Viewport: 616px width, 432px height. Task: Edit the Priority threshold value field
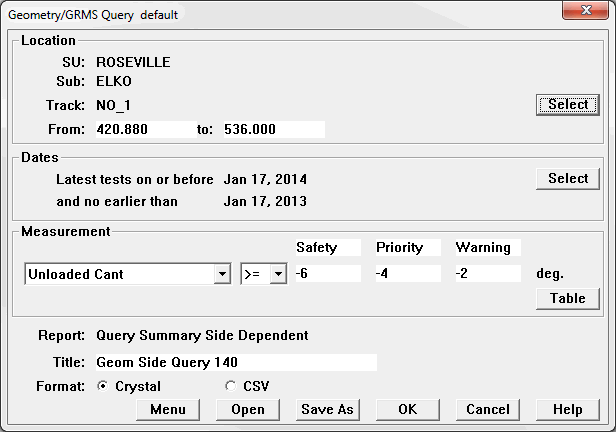408,273
